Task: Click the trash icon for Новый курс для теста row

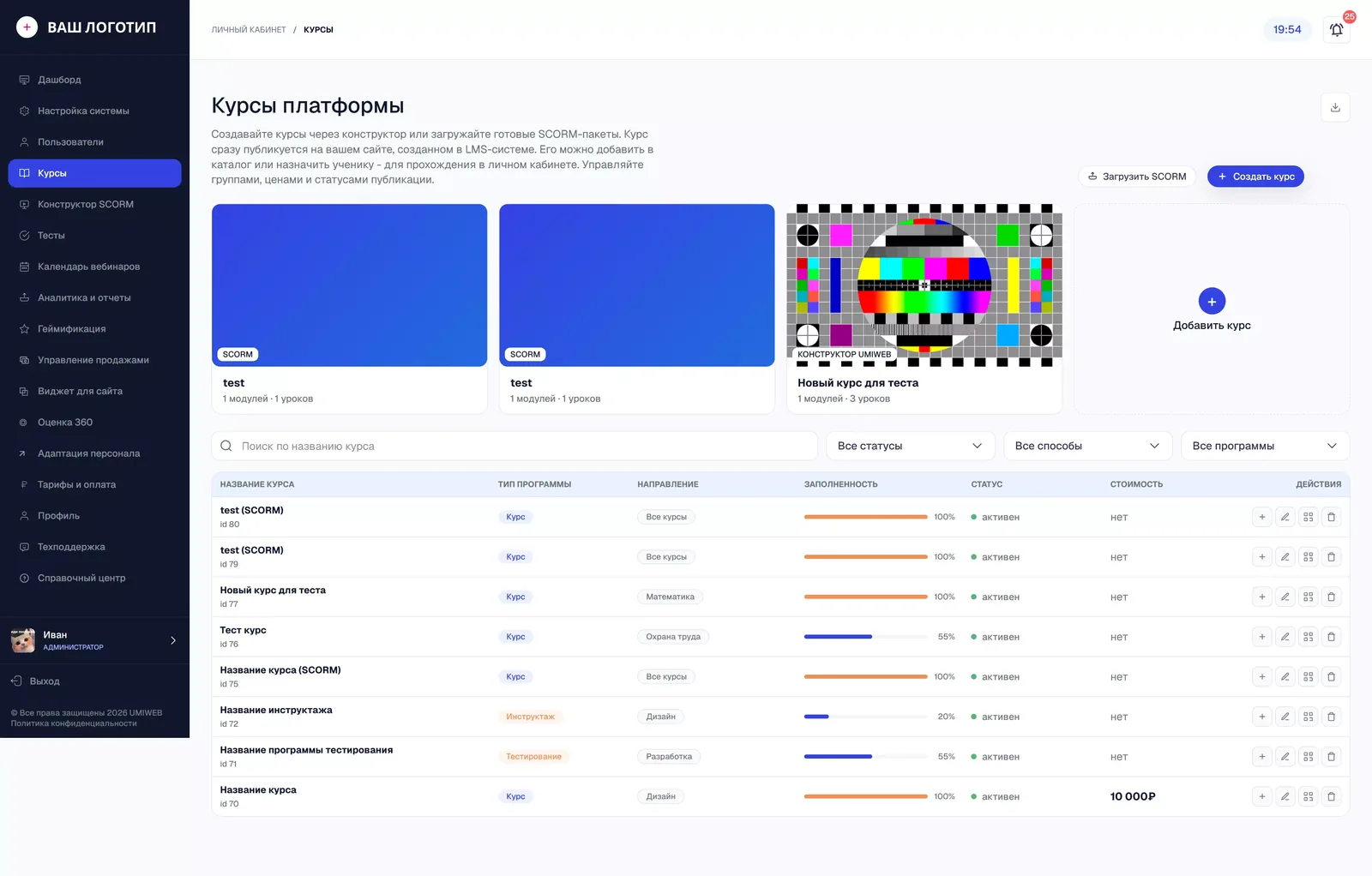Action: click(x=1331, y=597)
